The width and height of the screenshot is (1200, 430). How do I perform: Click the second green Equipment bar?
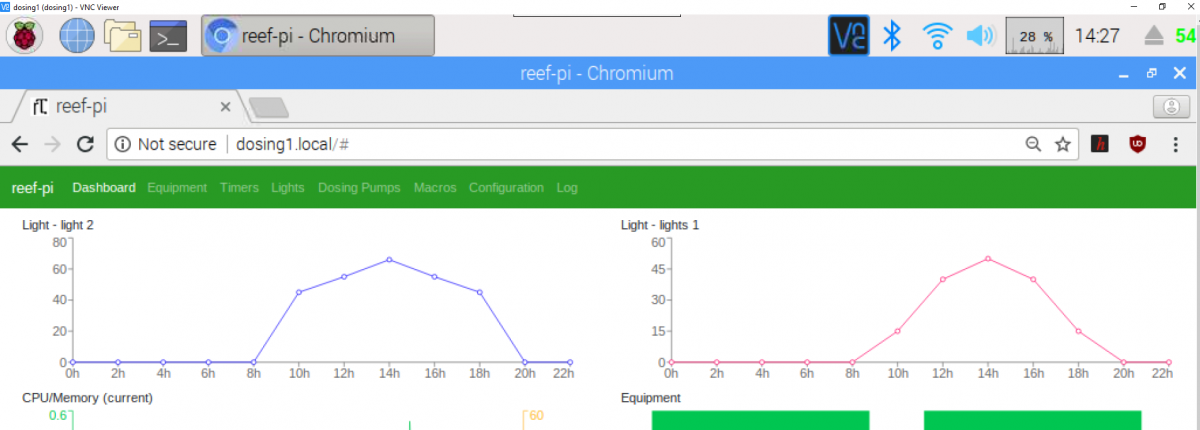(x=1032, y=420)
